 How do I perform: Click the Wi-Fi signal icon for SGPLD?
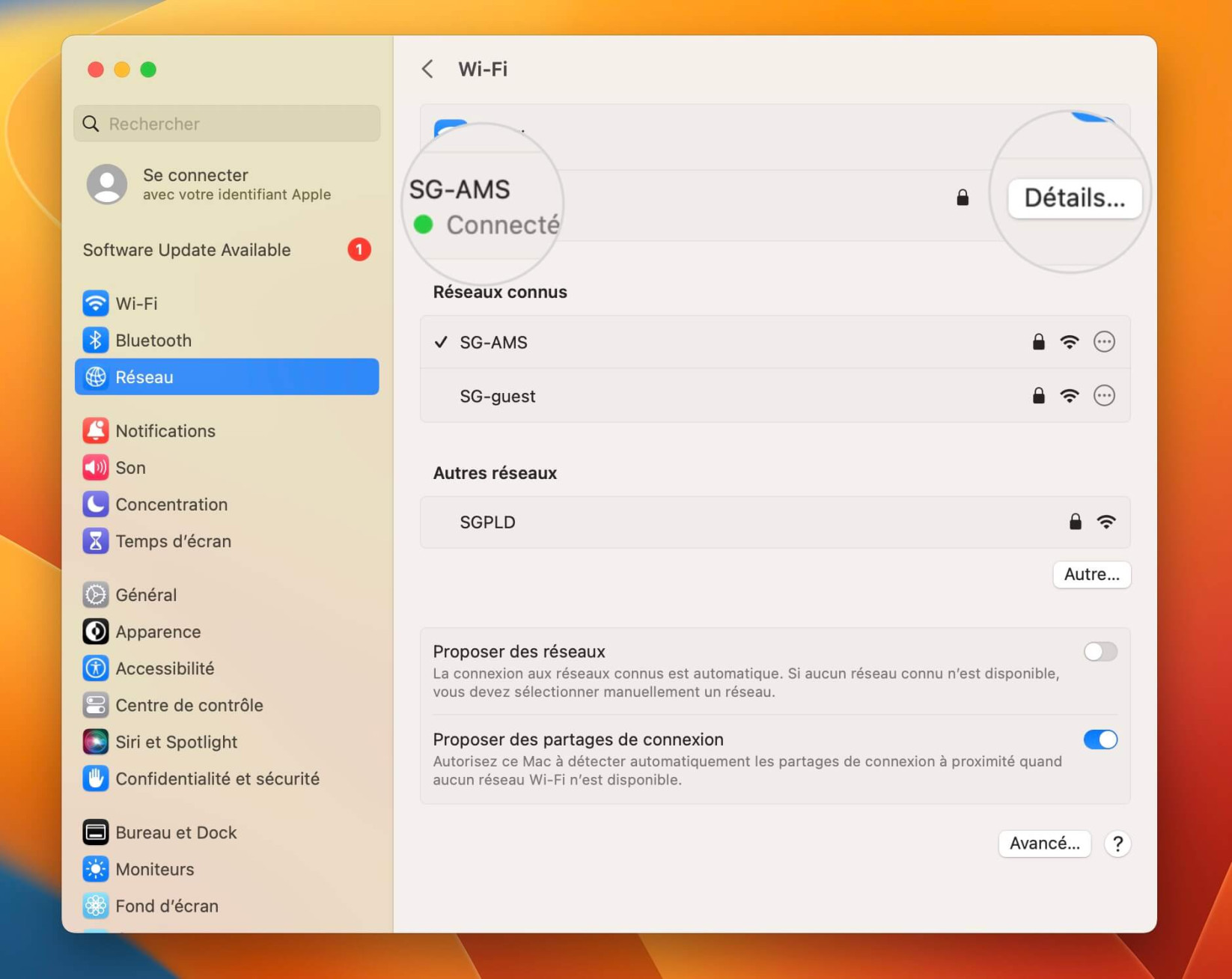coord(1106,522)
